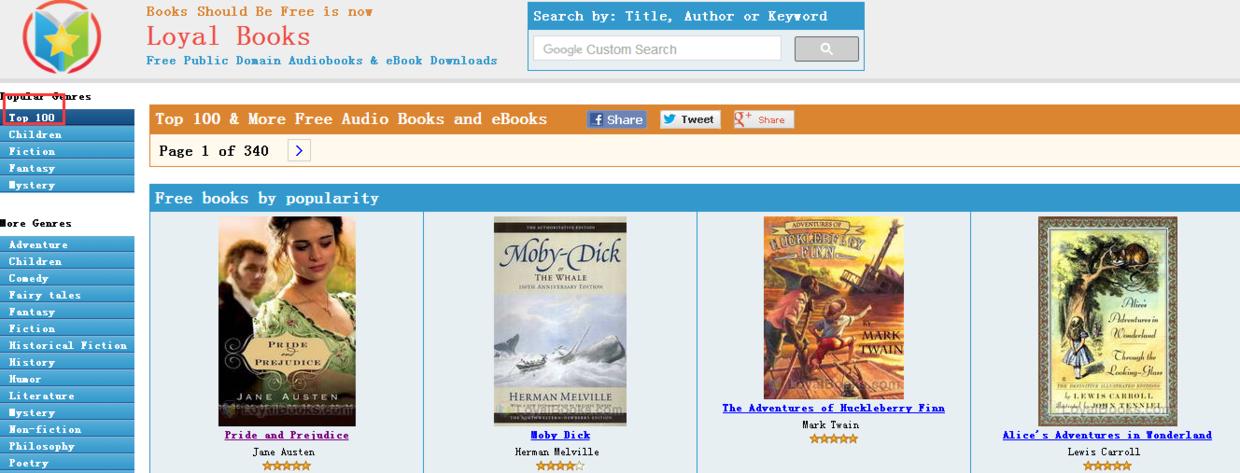Click the Loyal Books logo icon

tap(63, 37)
